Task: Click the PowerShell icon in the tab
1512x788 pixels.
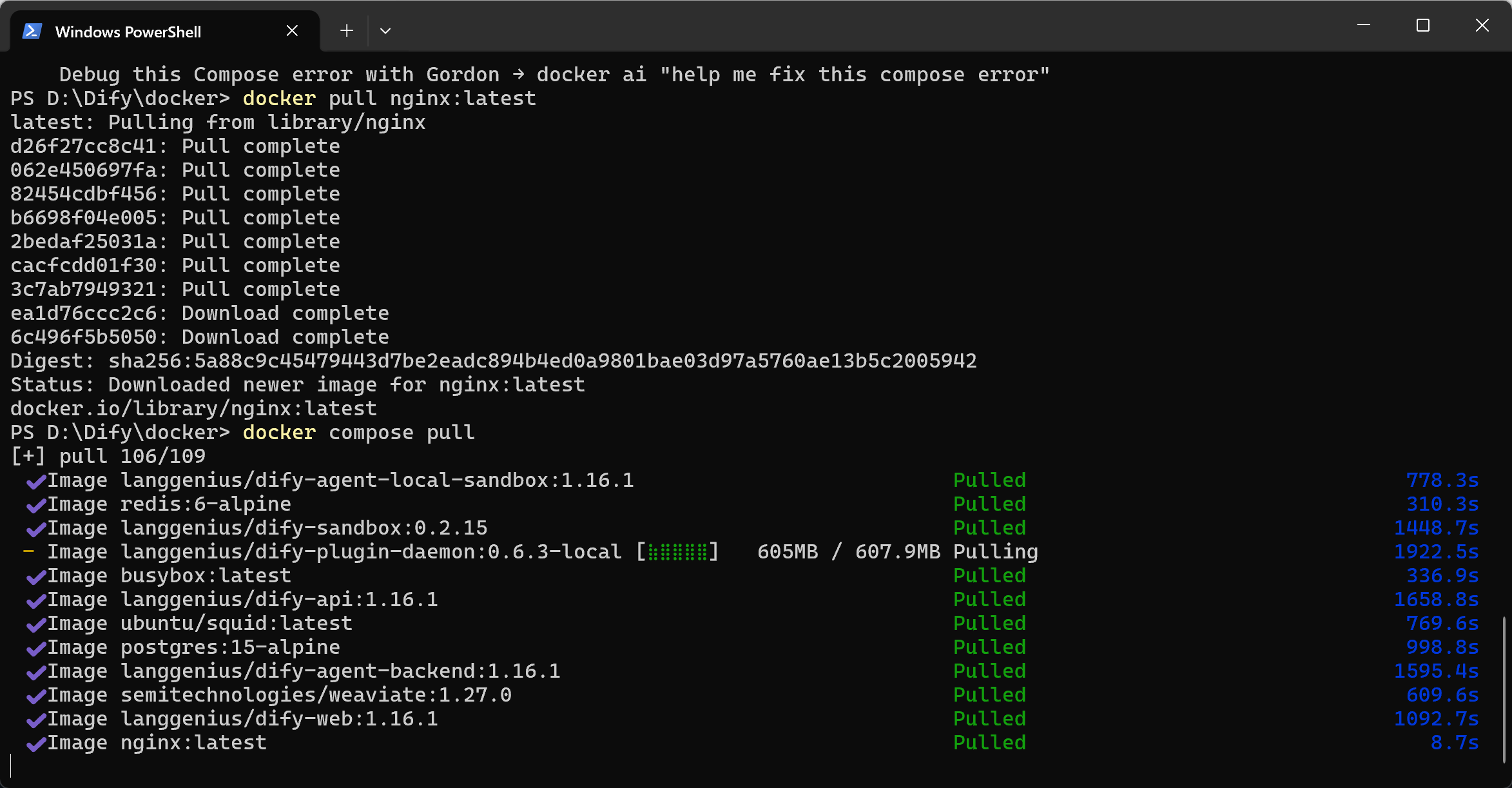Action: click(32, 31)
